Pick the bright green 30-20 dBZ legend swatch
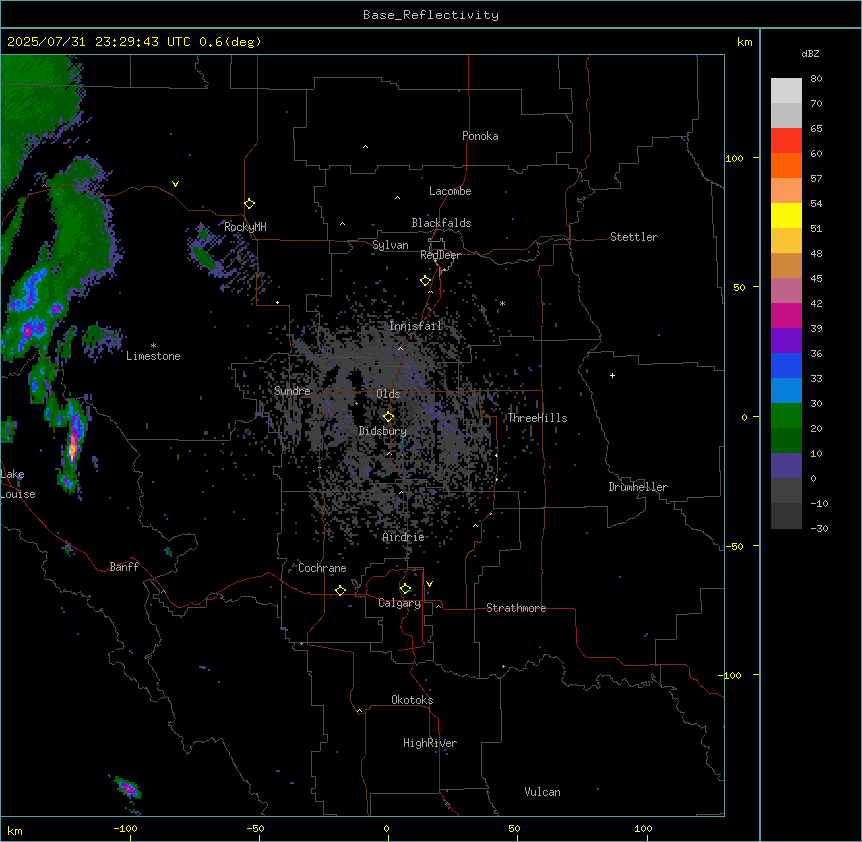Image resolution: width=862 pixels, height=842 pixels. (x=786, y=416)
